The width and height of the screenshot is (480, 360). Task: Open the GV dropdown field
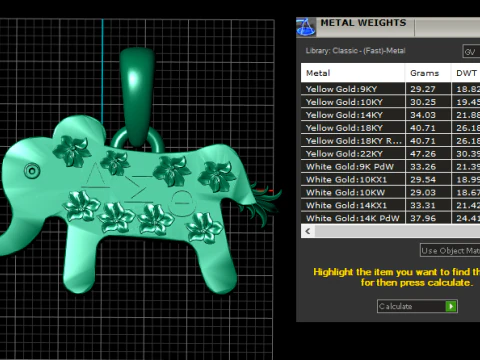click(x=472, y=52)
